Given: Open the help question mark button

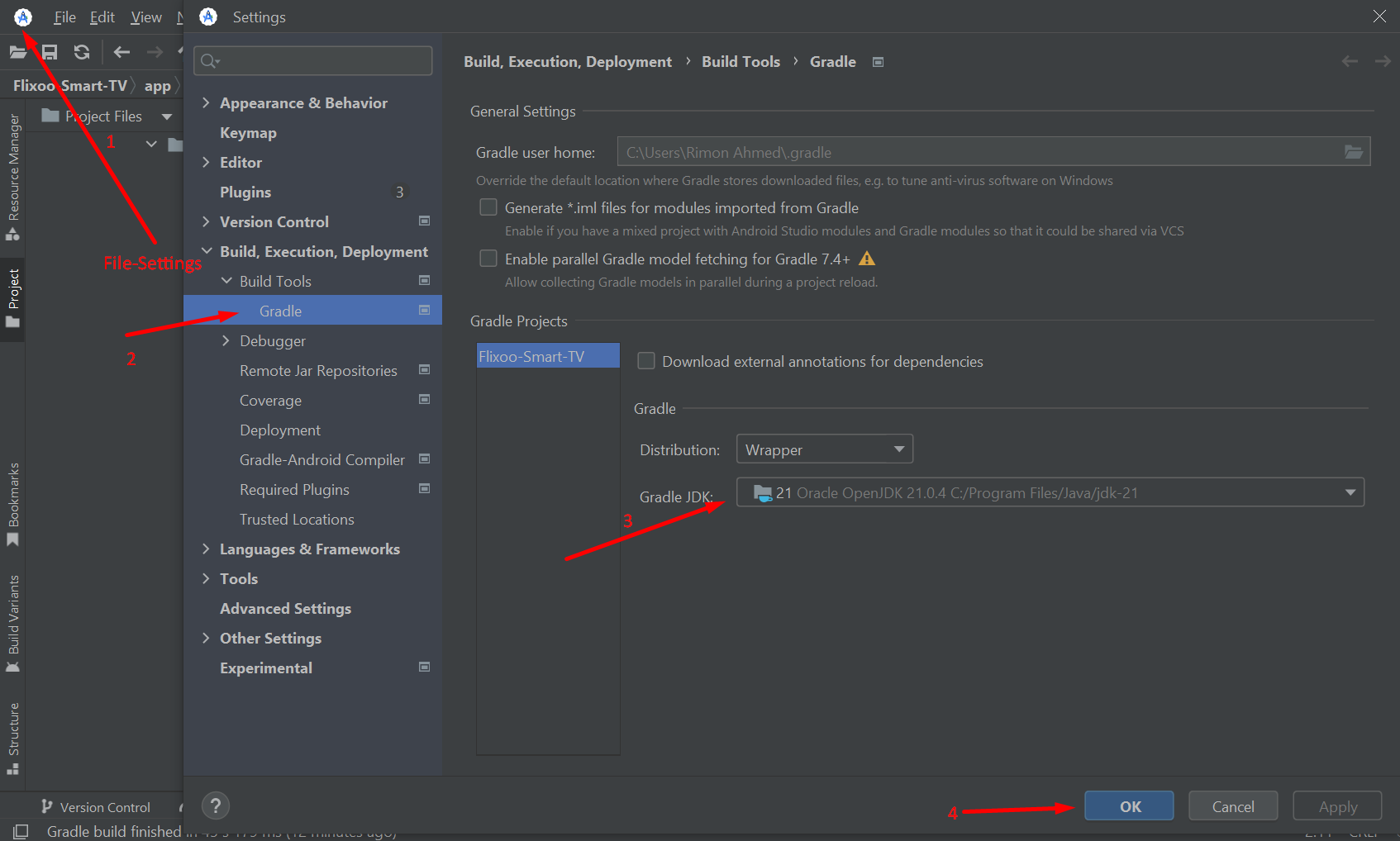Looking at the screenshot, I should click(216, 805).
